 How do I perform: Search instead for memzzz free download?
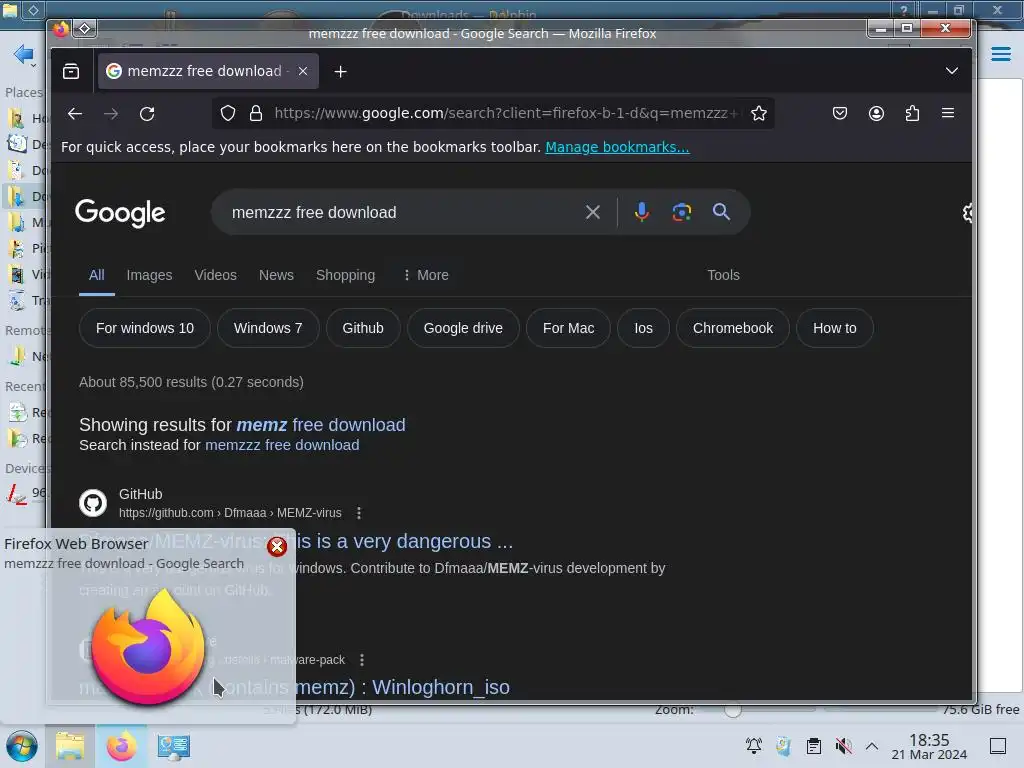[282, 445]
